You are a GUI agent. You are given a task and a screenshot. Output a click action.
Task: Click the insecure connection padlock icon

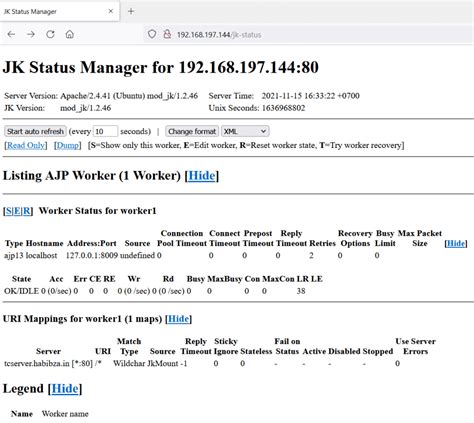[x=167, y=34]
